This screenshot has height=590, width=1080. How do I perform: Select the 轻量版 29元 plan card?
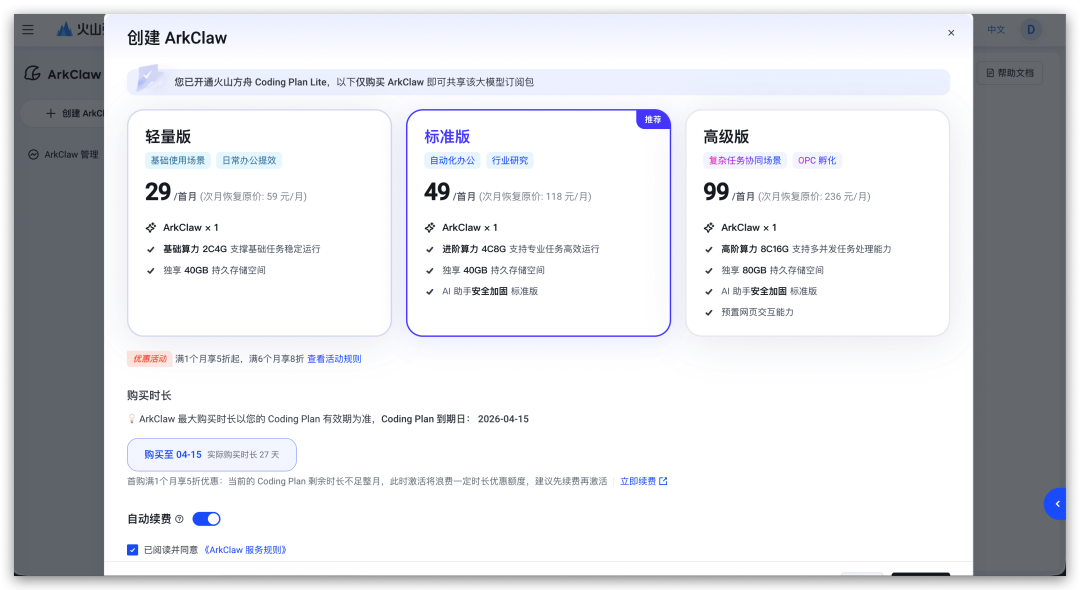pyautogui.click(x=259, y=221)
